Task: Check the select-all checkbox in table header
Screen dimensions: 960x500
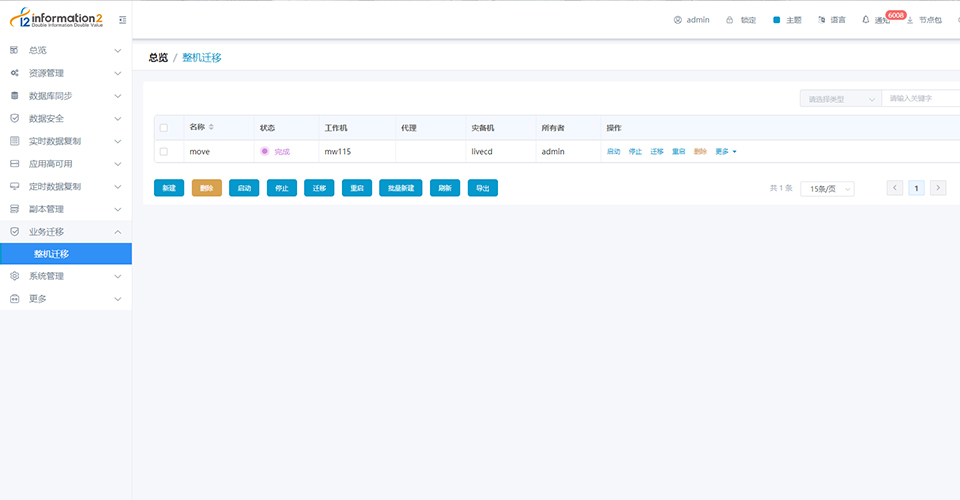Action: click(164, 128)
